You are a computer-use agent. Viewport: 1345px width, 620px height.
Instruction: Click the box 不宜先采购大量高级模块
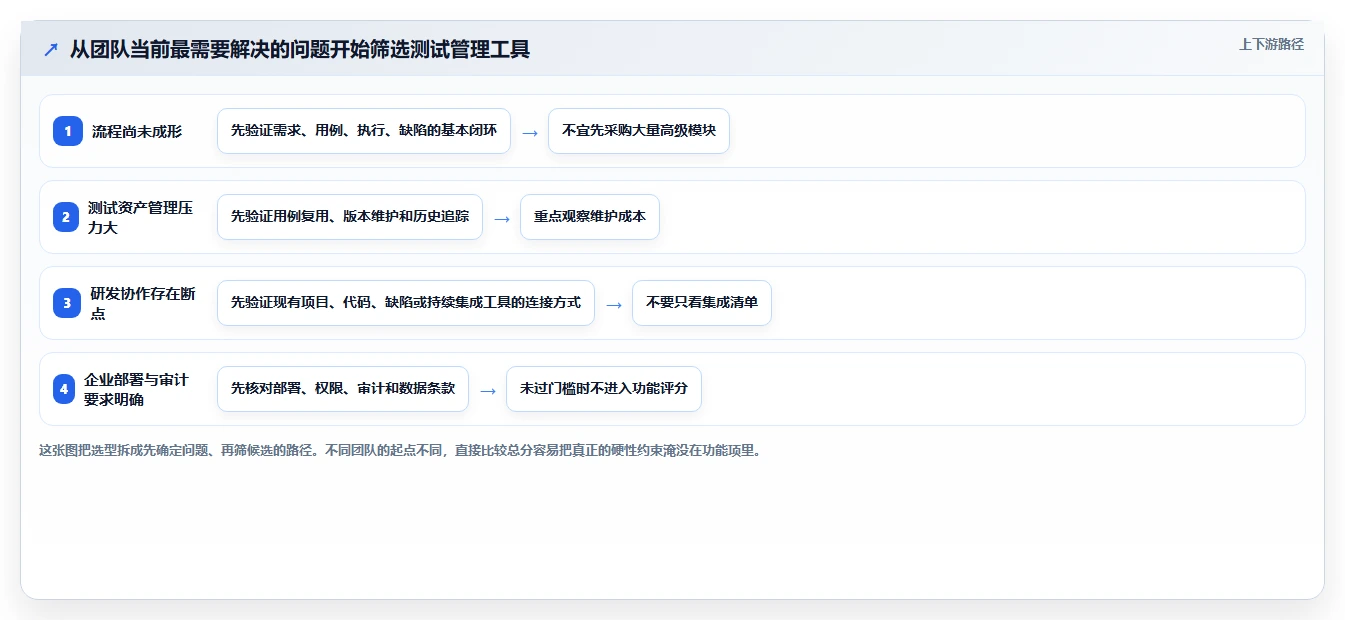click(x=639, y=131)
